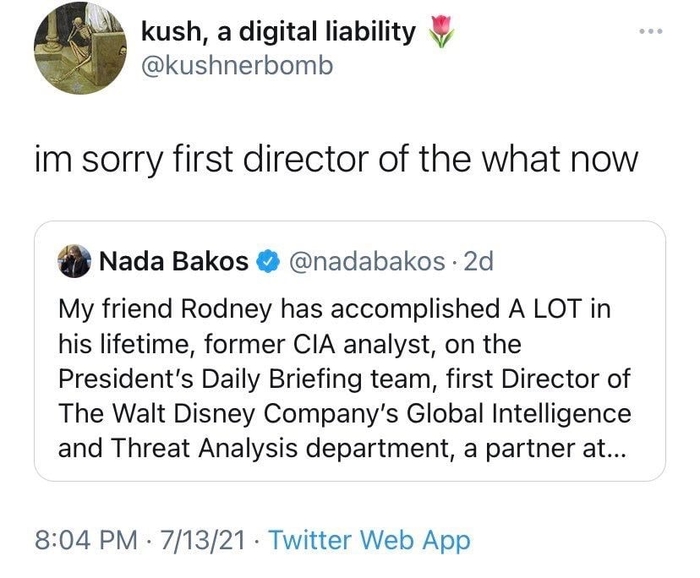Click the "Twitter Web App" source link

pos(369,541)
